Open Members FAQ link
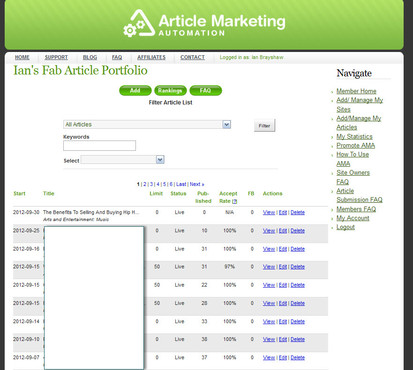The width and height of the screenshot is (413, 370). point(356,209)
